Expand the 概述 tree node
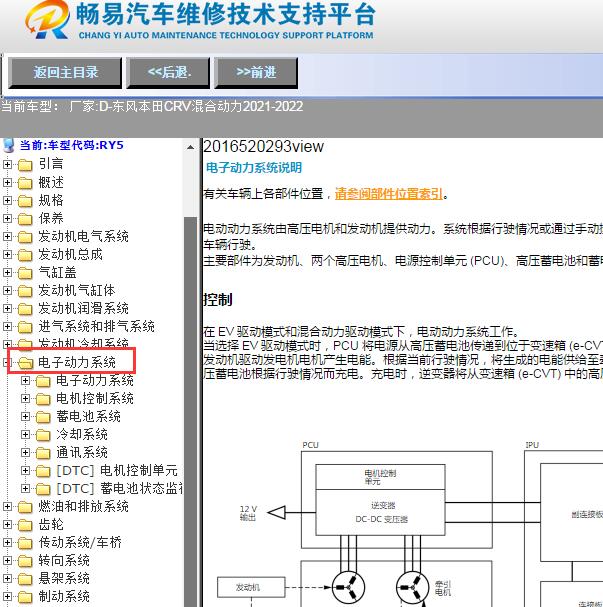 [x=7, y=182]
